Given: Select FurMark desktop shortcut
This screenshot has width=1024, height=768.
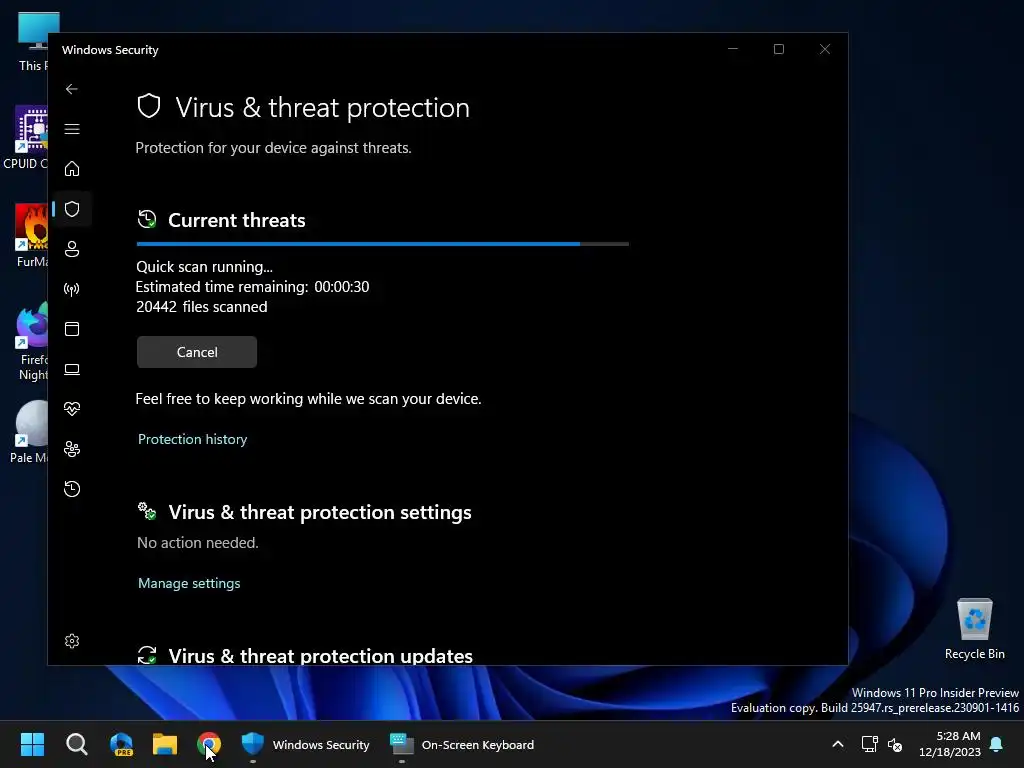Looking at the screenshot, I should coord(31,235).
